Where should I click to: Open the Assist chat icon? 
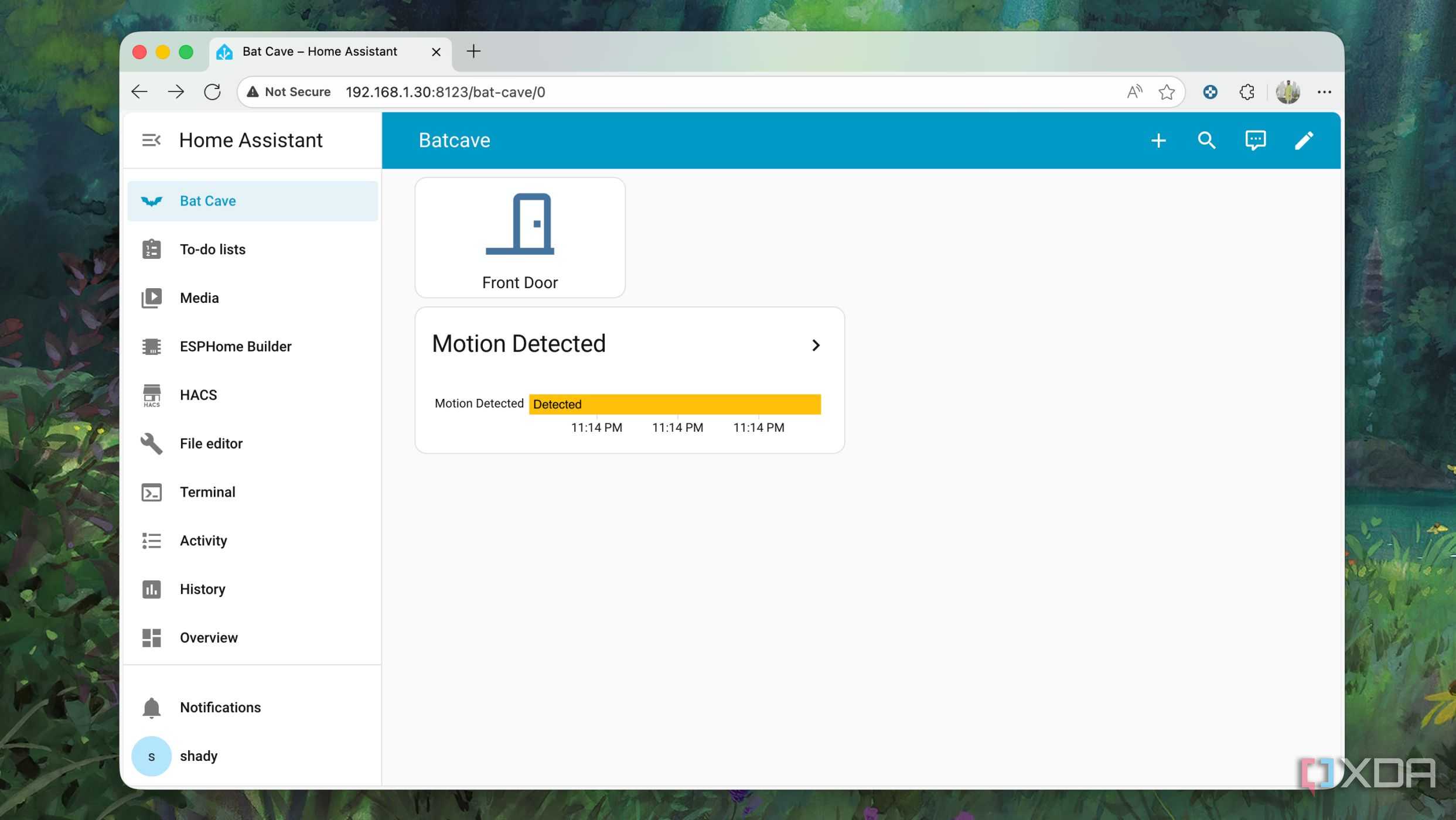click(x=1256, y=141)
